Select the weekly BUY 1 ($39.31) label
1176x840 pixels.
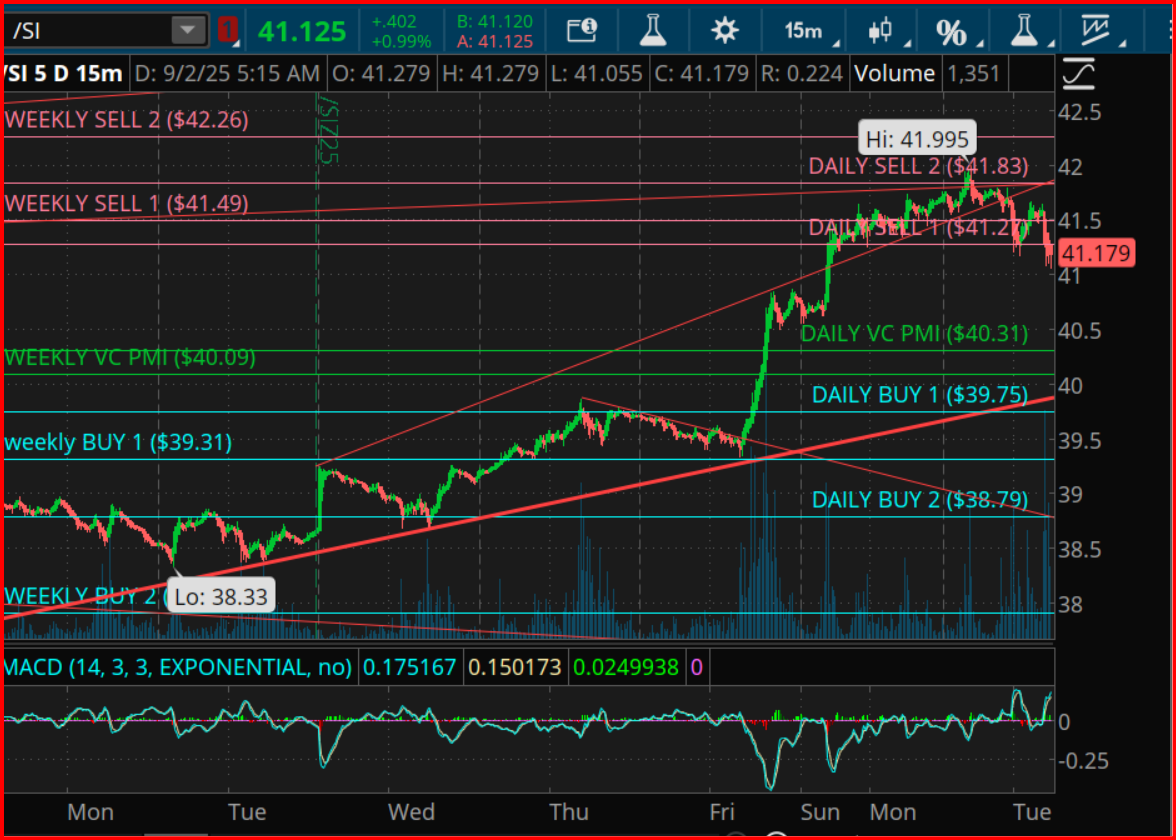pos(118,442)
